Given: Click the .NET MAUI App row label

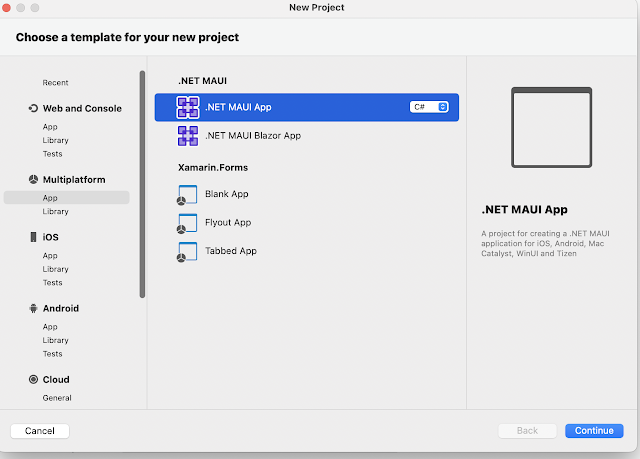Looking at the screenshot, I should pos(238,107).
